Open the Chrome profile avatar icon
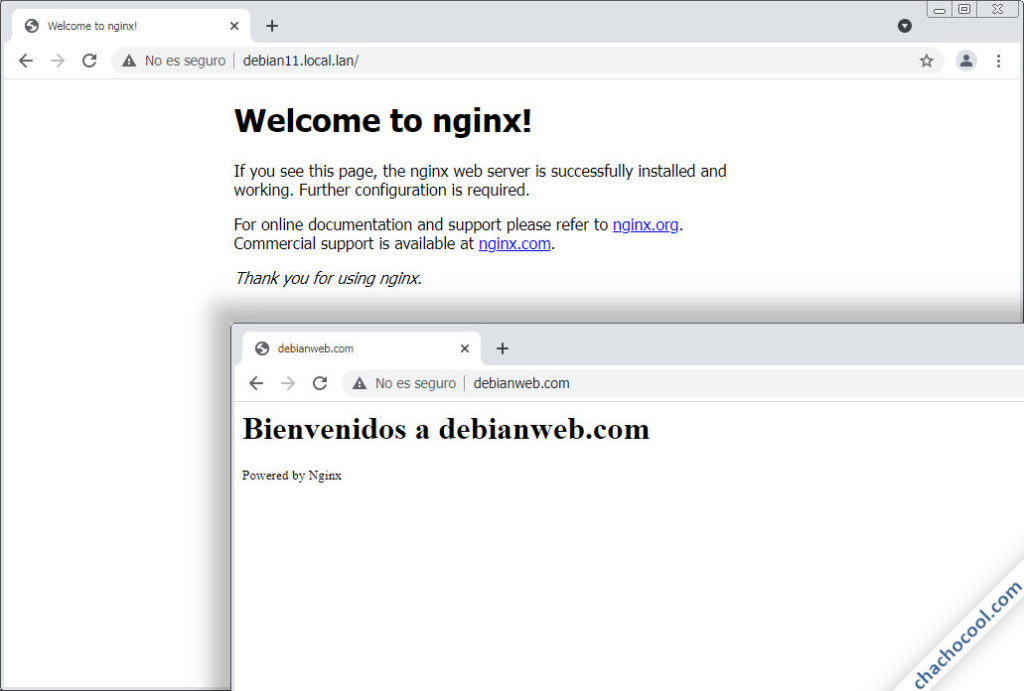Screen dimensions: 1024x691 click(966, 60)
